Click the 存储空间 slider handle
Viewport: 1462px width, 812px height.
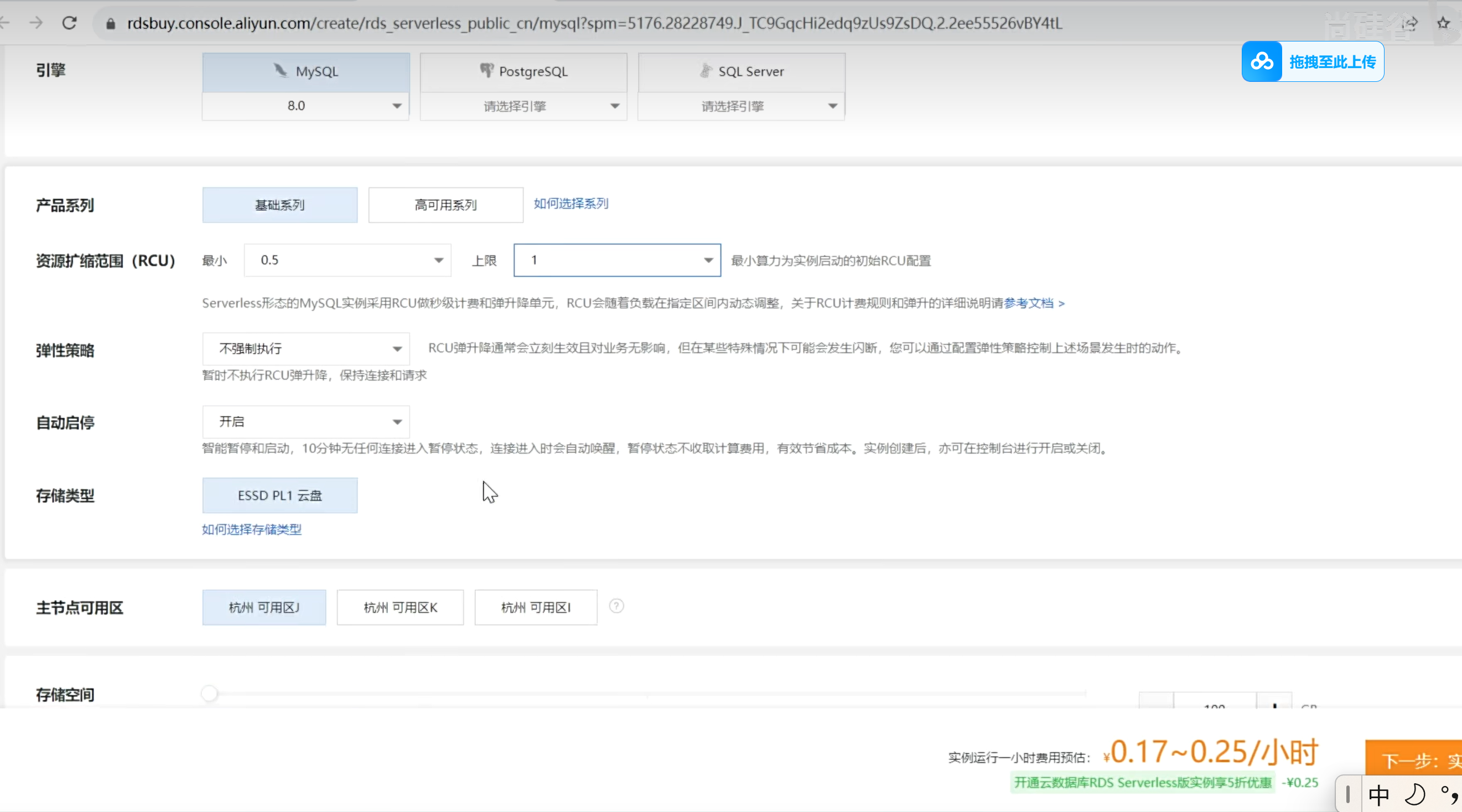[x=209, y=693]
